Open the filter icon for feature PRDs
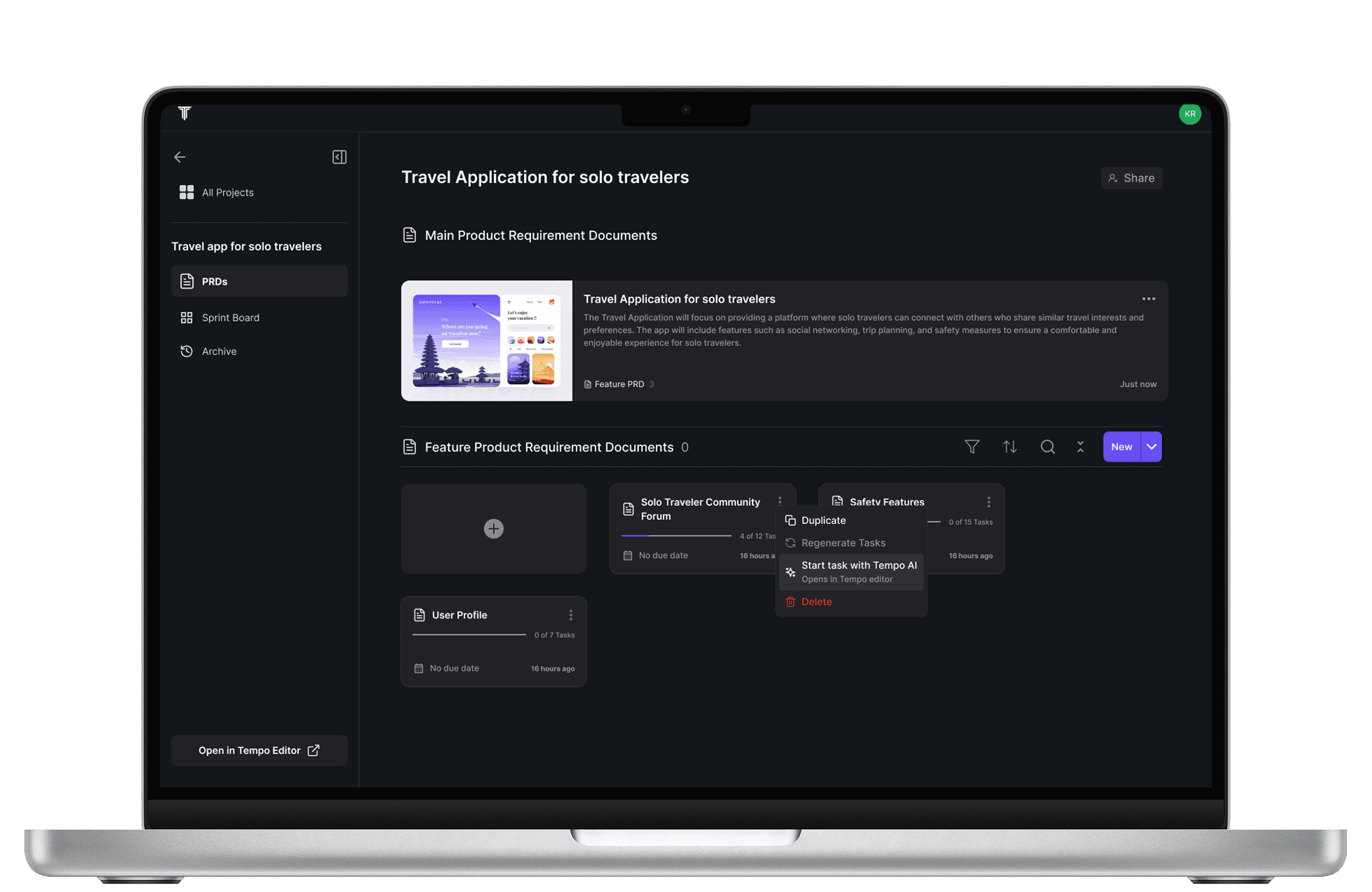 coord(972,447)
